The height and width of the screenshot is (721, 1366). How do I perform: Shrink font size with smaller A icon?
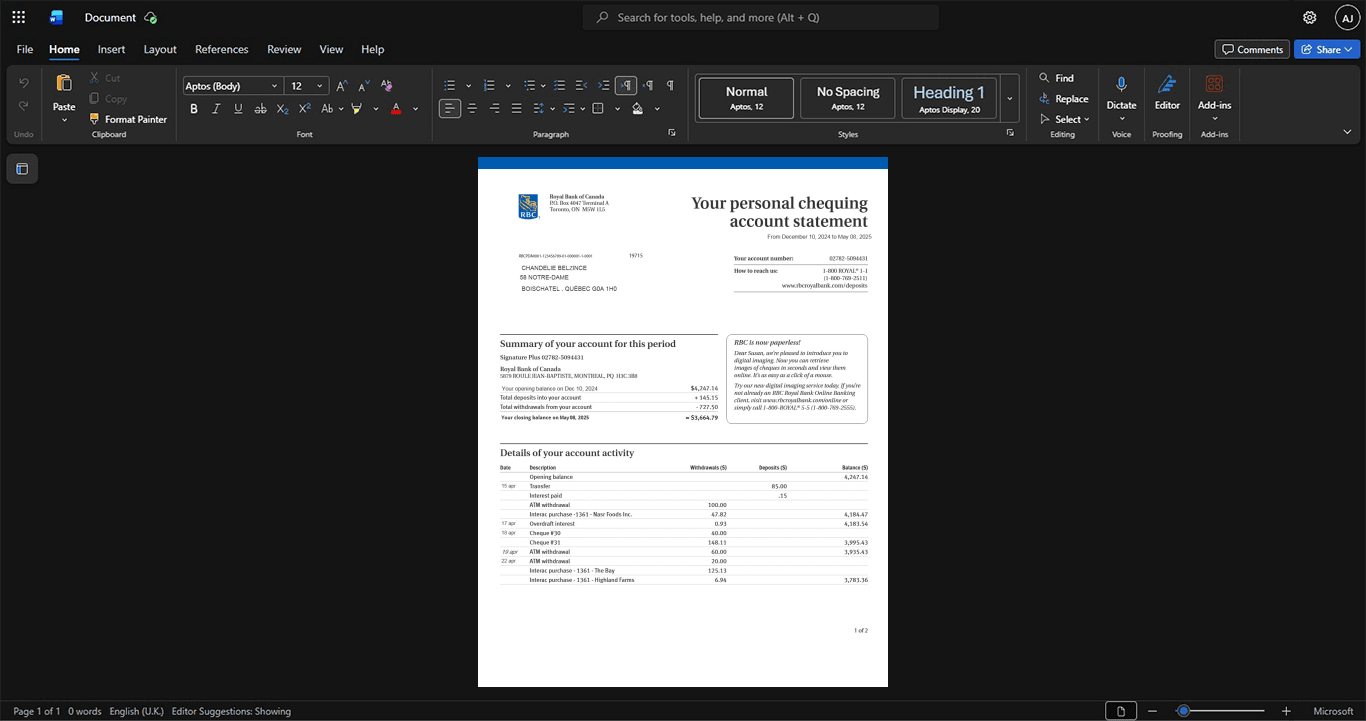(x=364, y=86)
